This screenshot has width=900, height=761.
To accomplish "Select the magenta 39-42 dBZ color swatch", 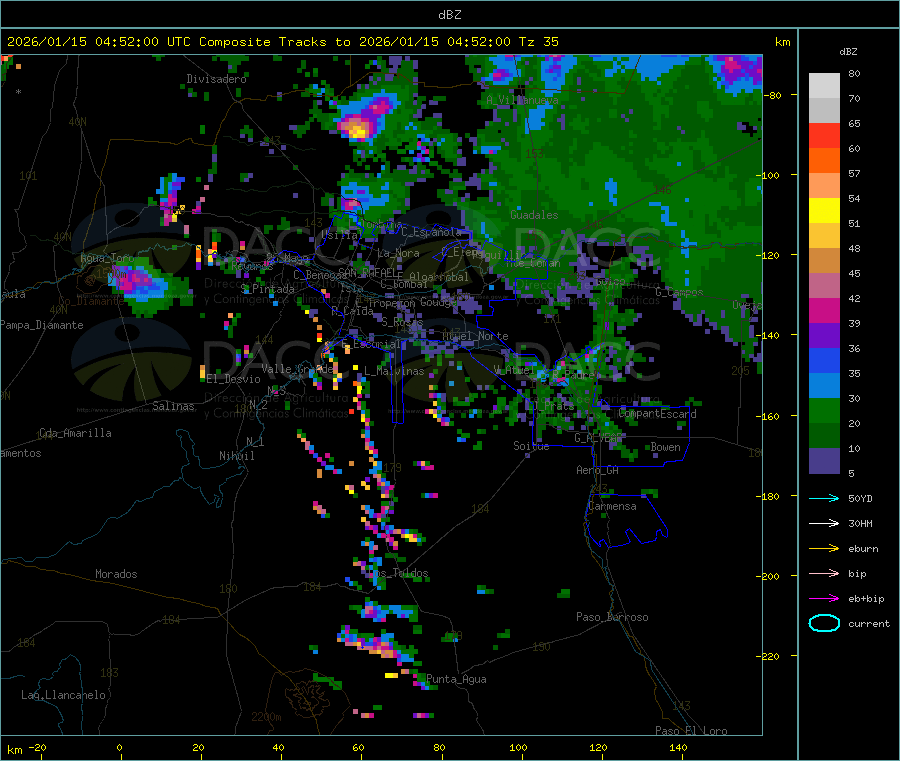I will click(824, 310).
